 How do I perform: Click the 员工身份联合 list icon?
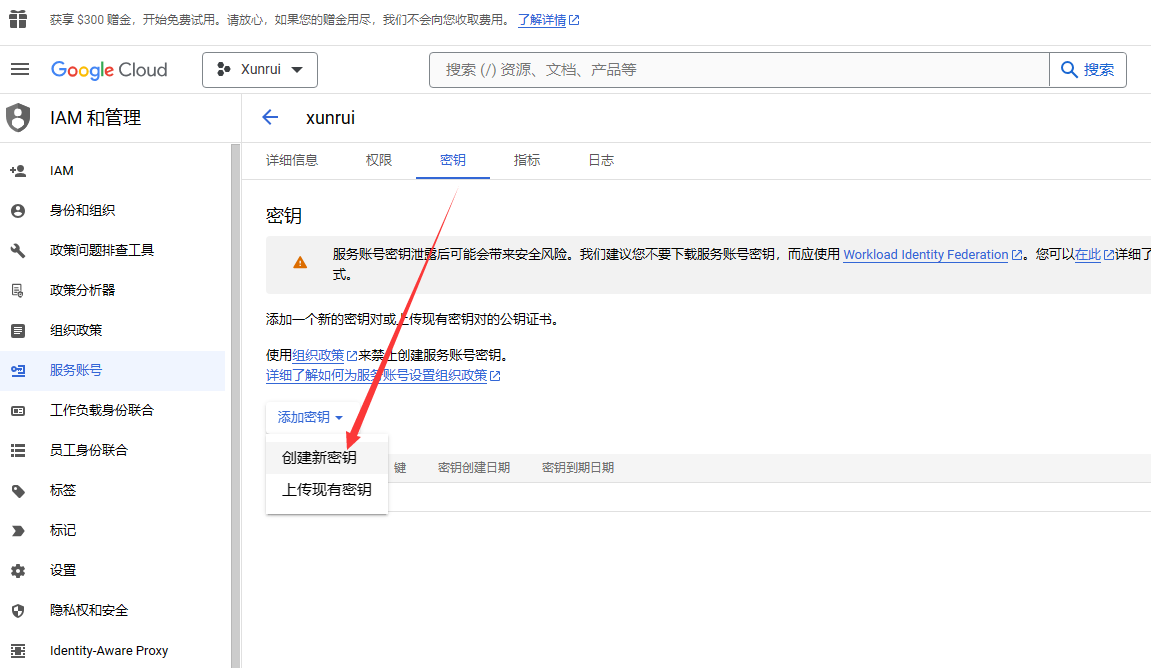click(18, 451)
